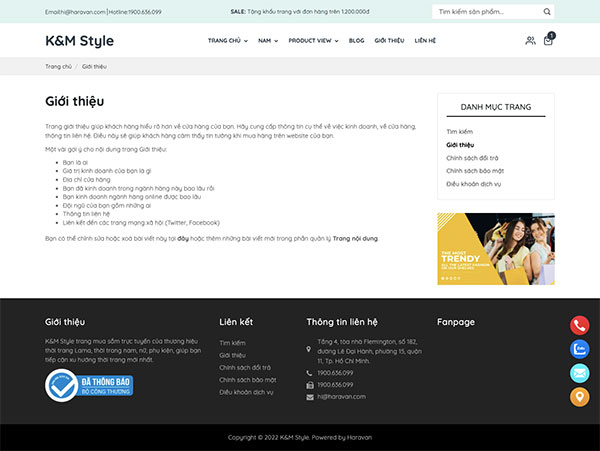Click the footer phone handset icon
This screenshot has height=451, width=600.
309,373
